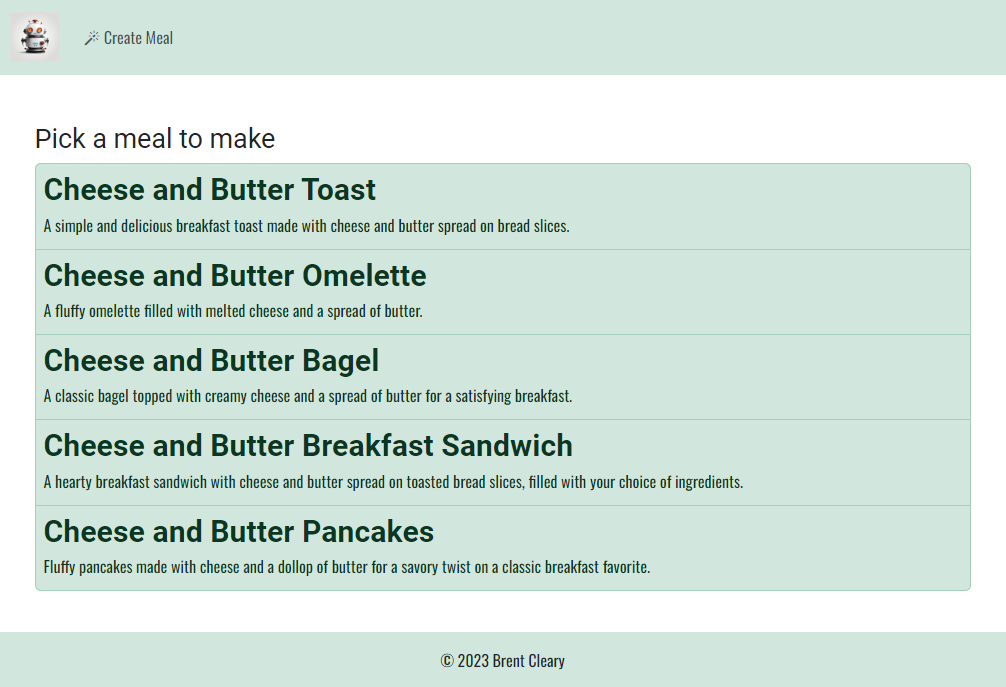Viewport: 1006px width, 687px height.
Task: Click the 'Pick a meal to make' heading
Action: [x=155, y=138]
